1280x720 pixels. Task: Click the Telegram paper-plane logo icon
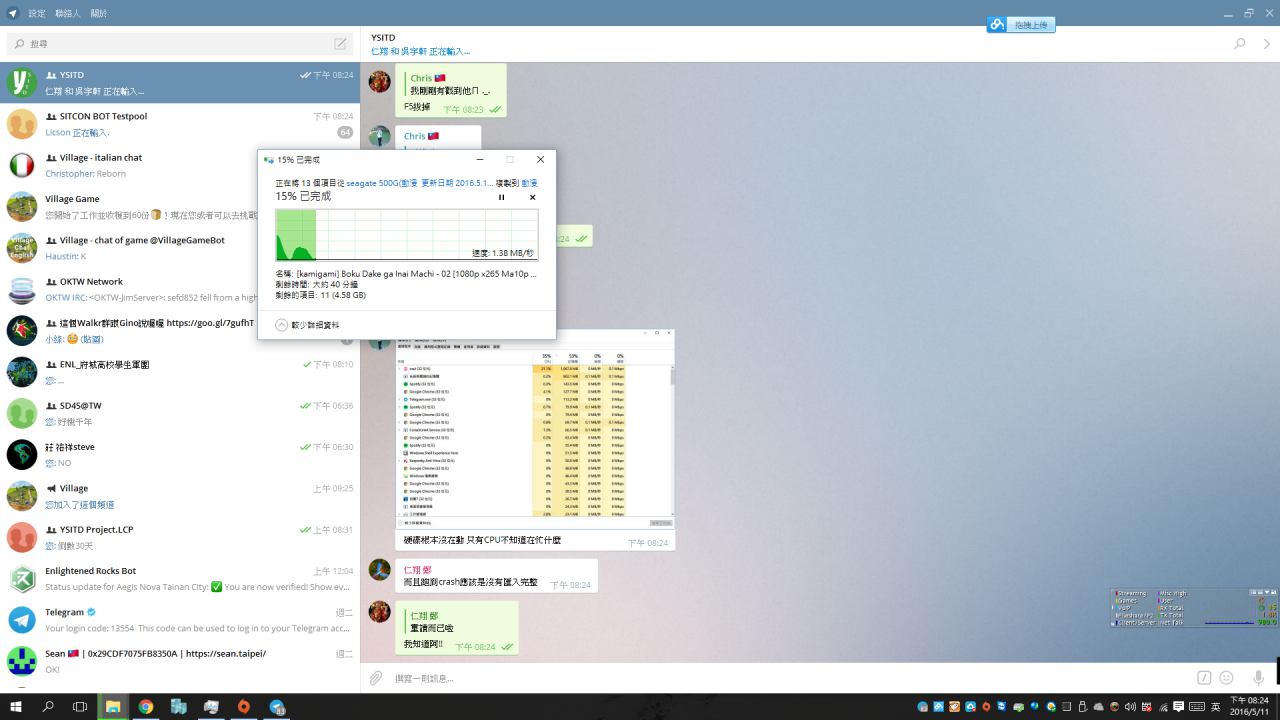point(13,13)
